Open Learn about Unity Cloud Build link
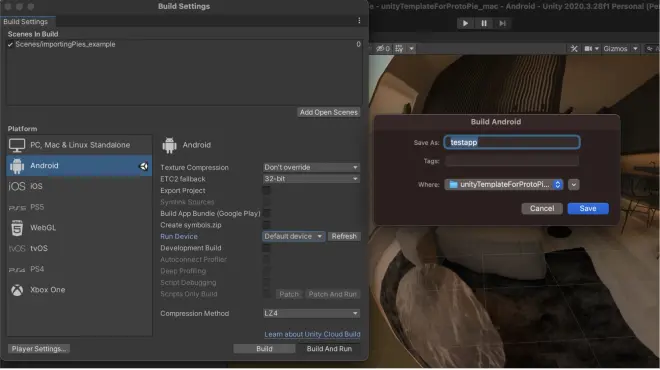The width and height of the screenshot is (660, 370). coord(312,335)
